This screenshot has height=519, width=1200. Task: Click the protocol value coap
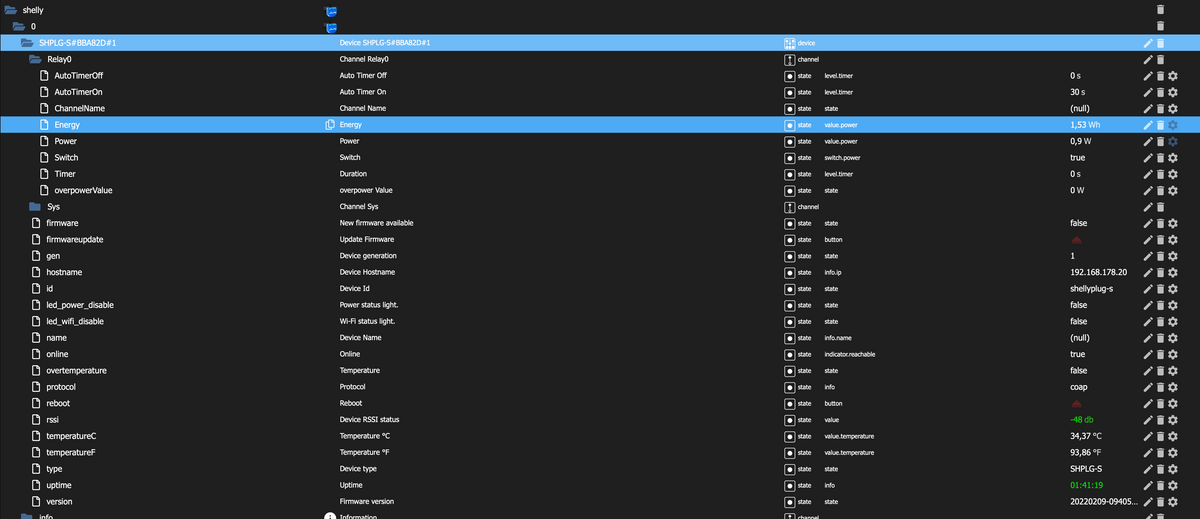pos(1079,387)
